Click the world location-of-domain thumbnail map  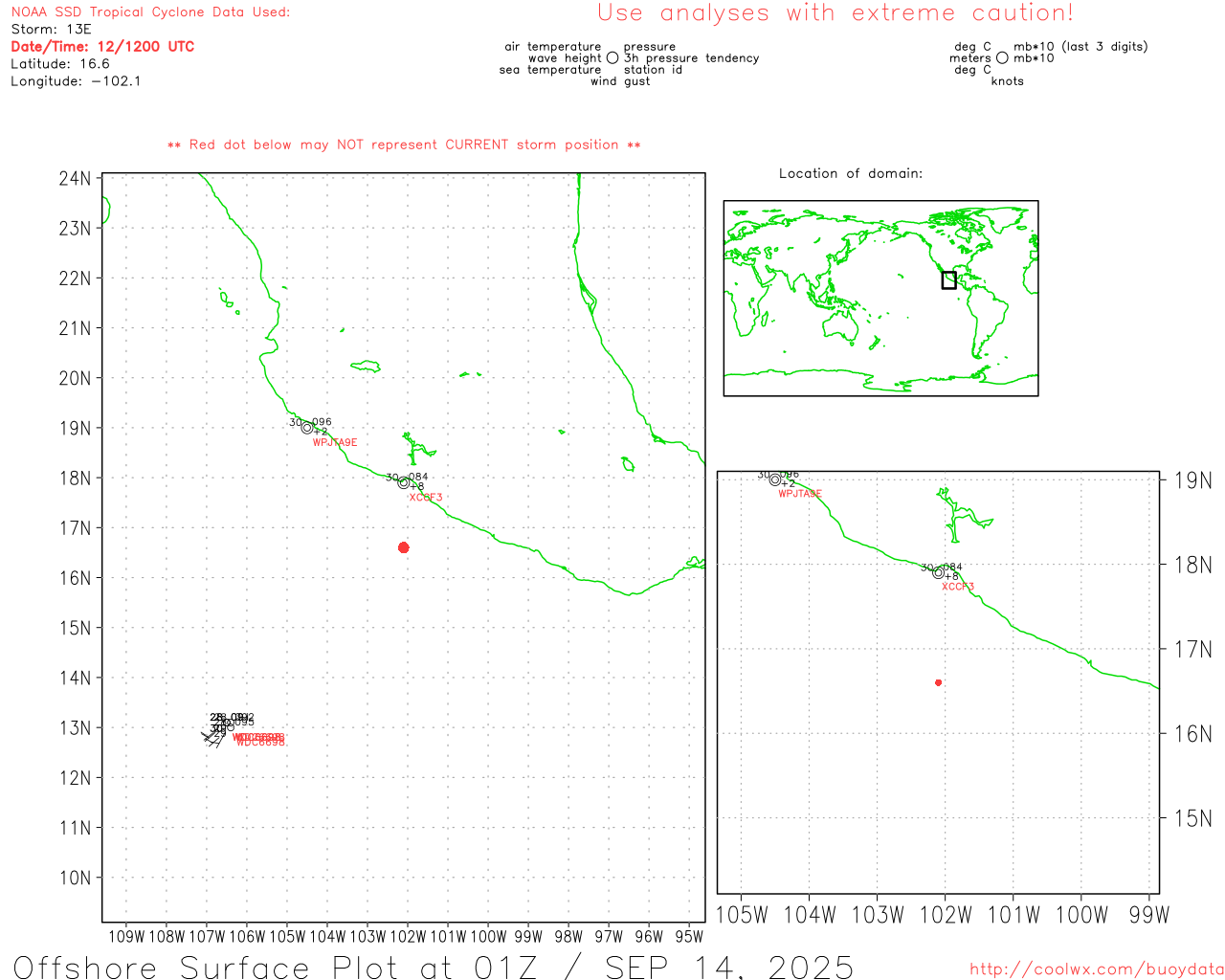pos(880,299)
